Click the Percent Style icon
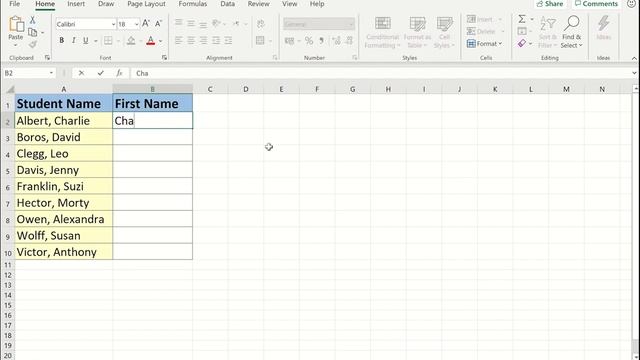The height and width of the screenshot is (360, 640). [309, 40]
